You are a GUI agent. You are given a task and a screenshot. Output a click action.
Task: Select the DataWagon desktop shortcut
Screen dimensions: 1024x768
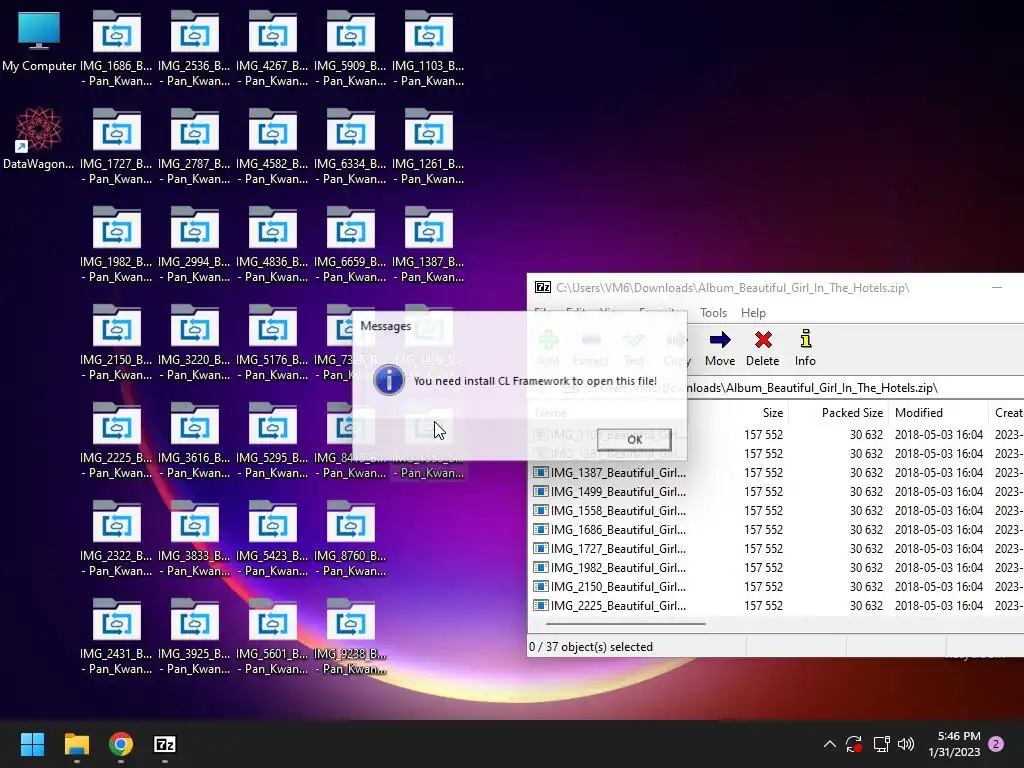39,139
